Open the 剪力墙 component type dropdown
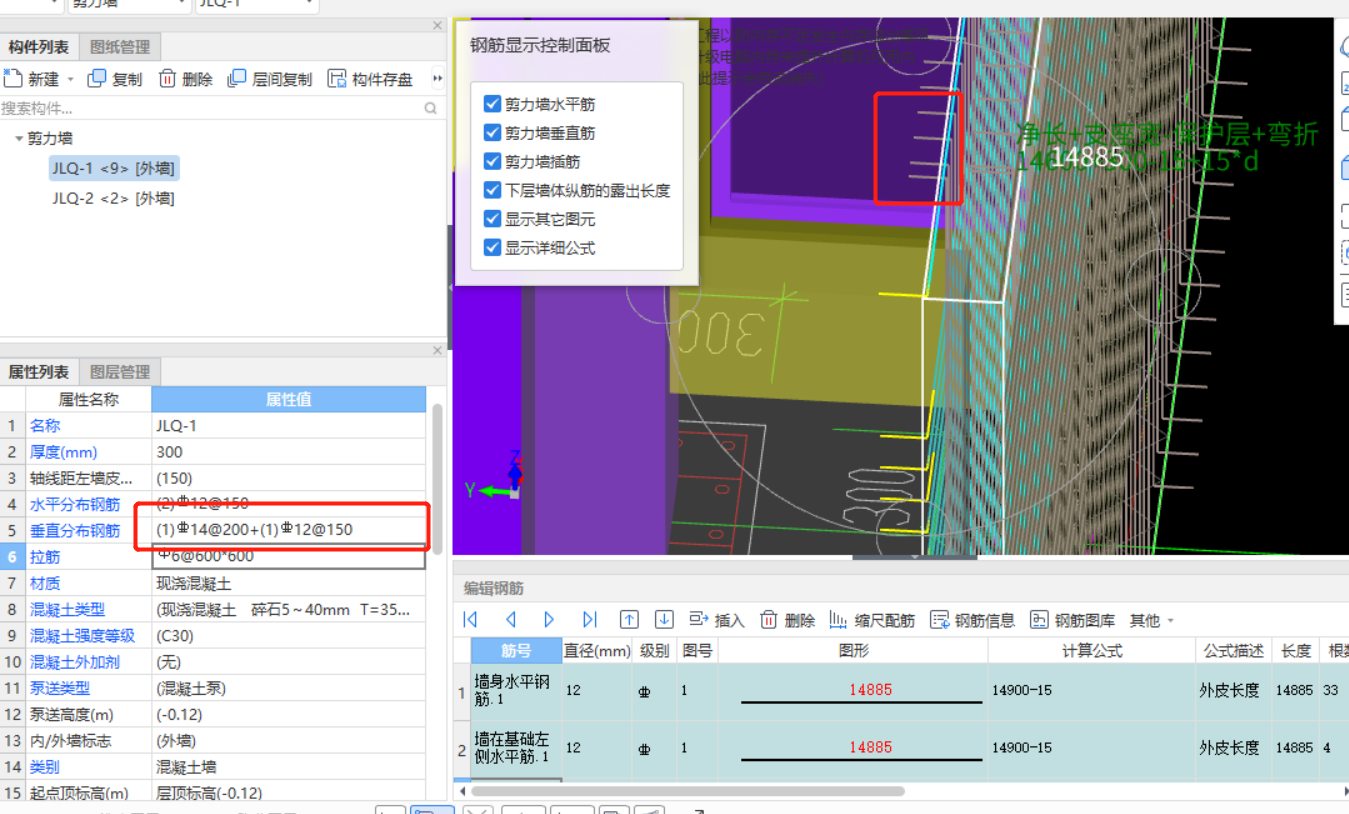The image size is (1349, 814). (x=181, y=4)
